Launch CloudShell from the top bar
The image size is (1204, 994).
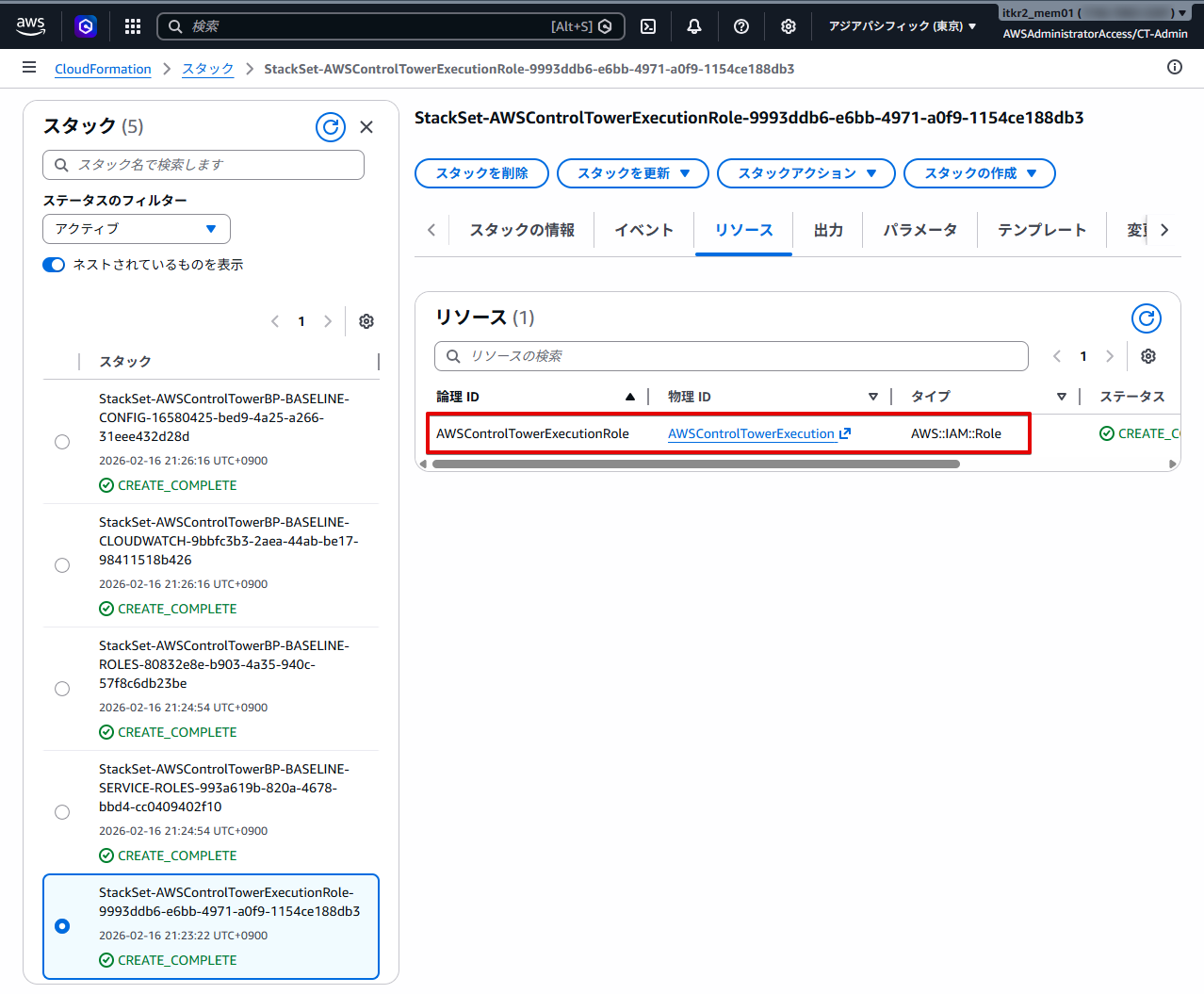coord(648,26)
